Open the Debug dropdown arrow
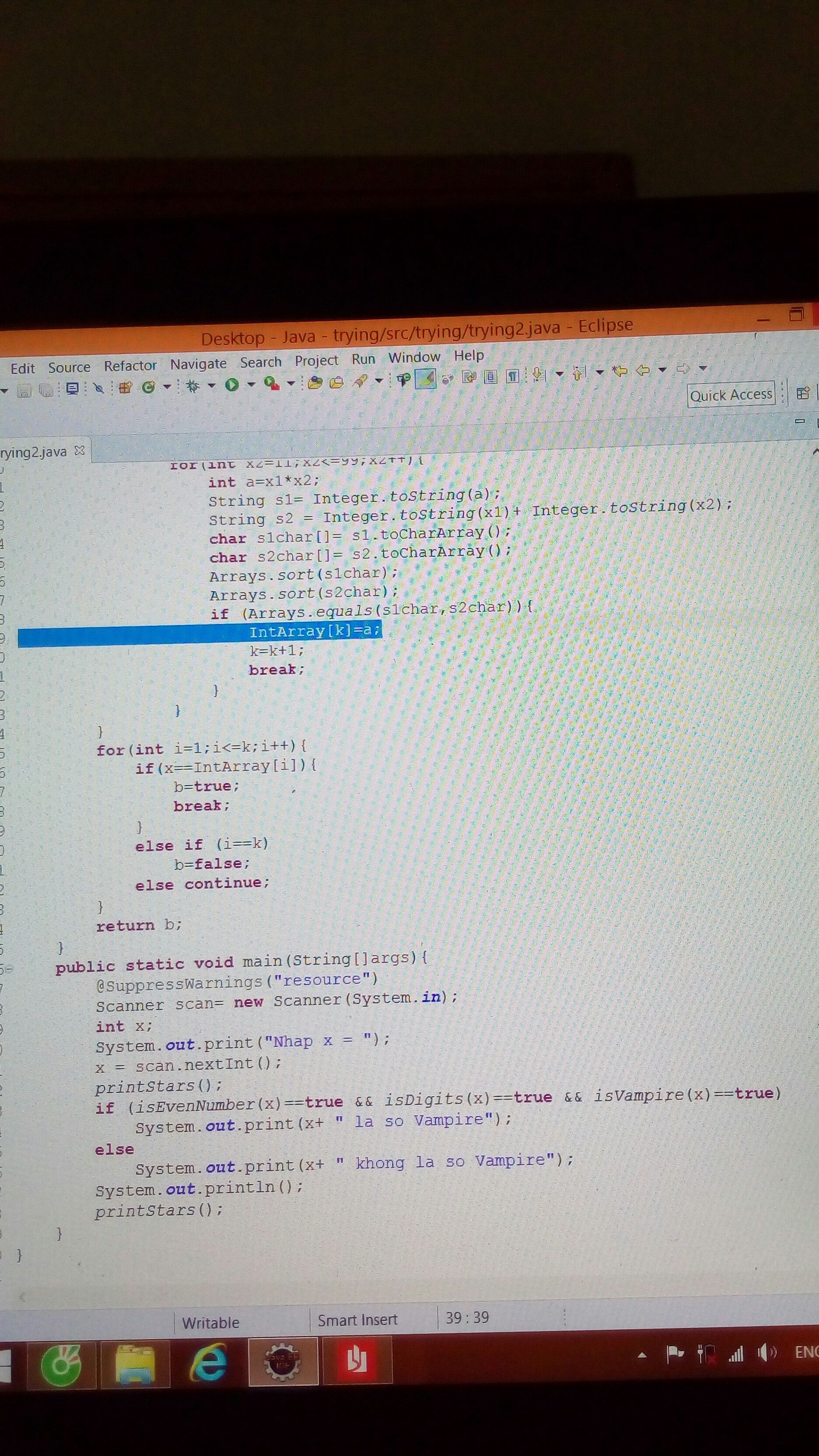The image size is (819, 1456). (x=212, y=385)
